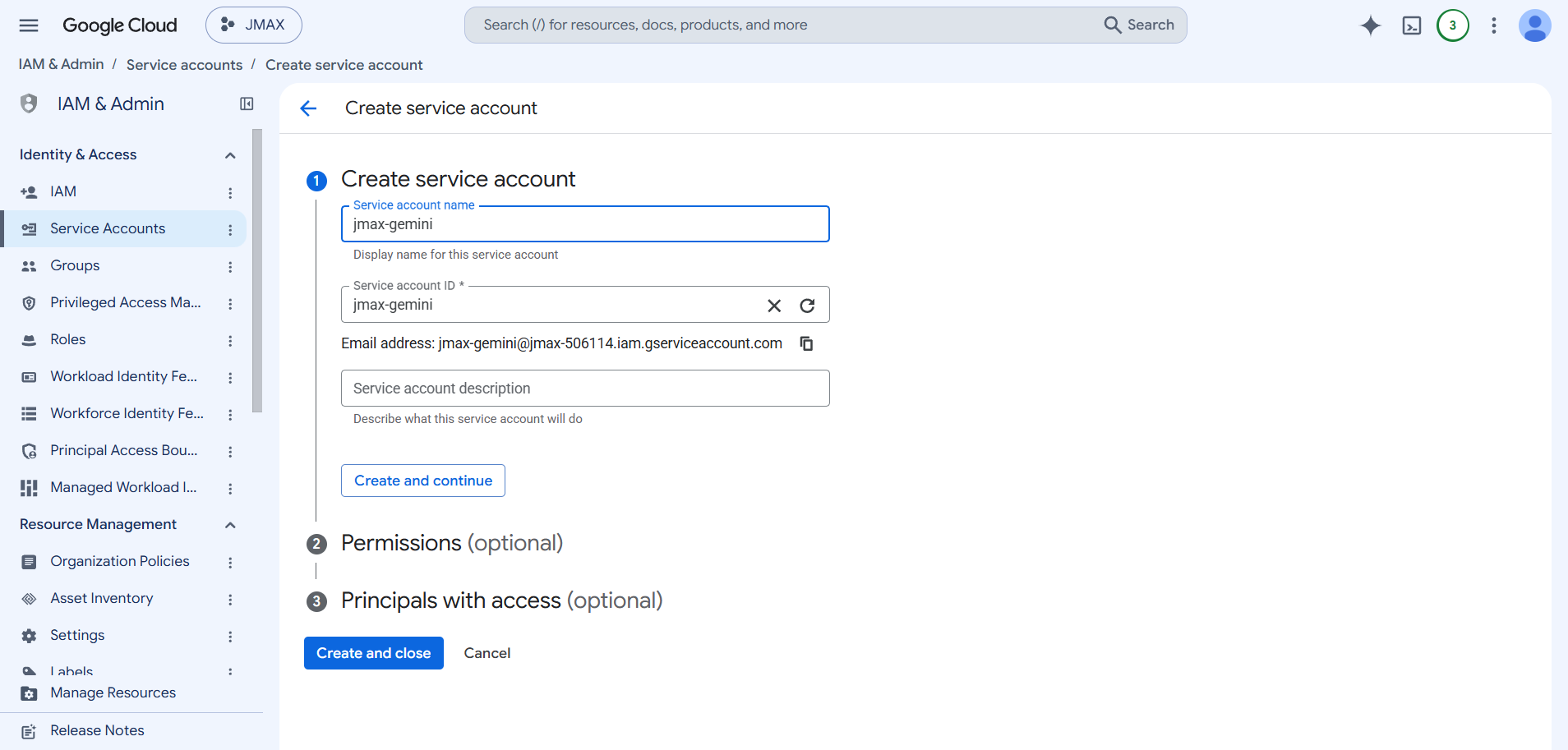Open Organization Policies in sidebar
The image size is (1568, 750).
120,561
